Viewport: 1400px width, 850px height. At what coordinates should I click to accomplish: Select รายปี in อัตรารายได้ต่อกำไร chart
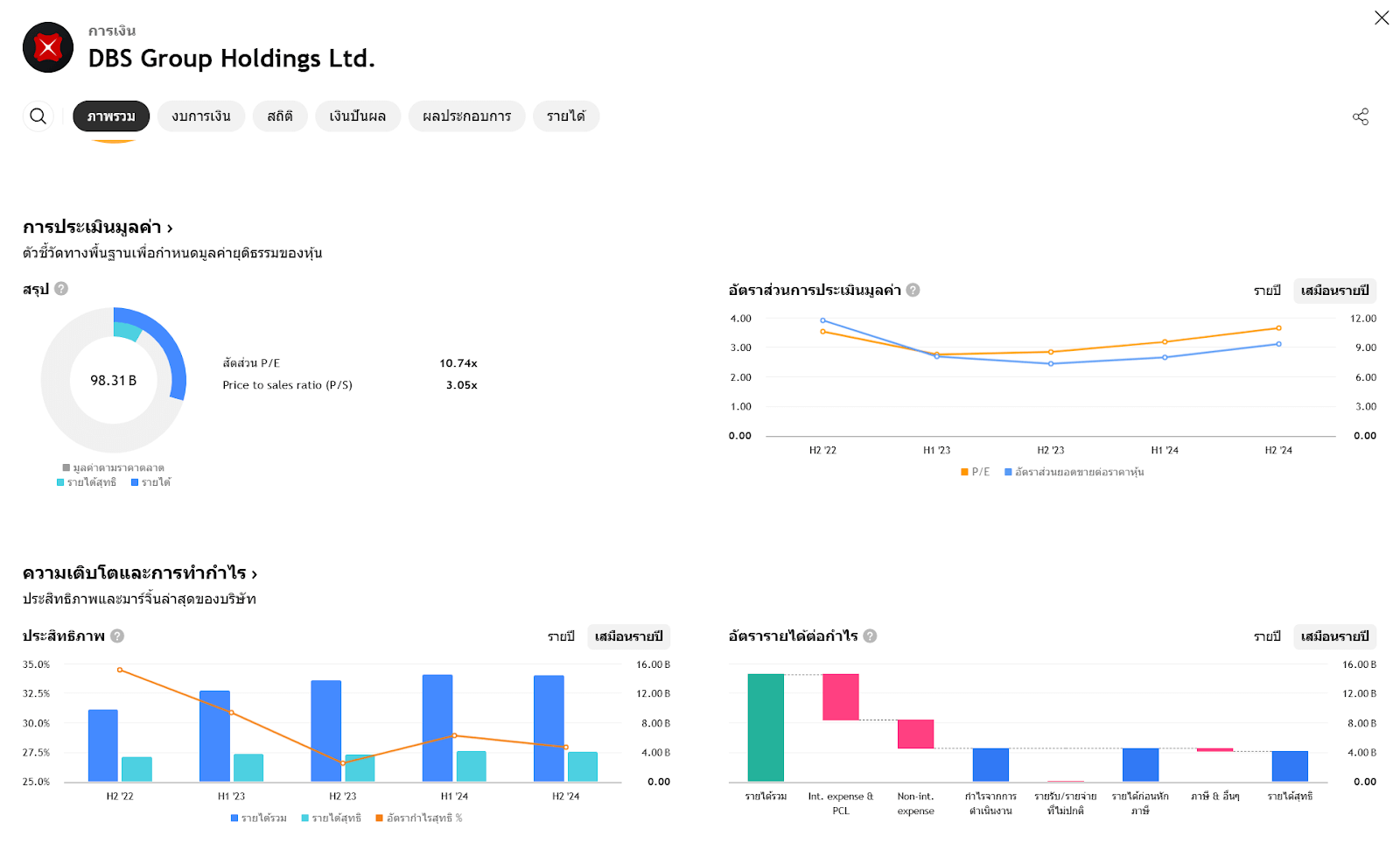[1267, 636]
